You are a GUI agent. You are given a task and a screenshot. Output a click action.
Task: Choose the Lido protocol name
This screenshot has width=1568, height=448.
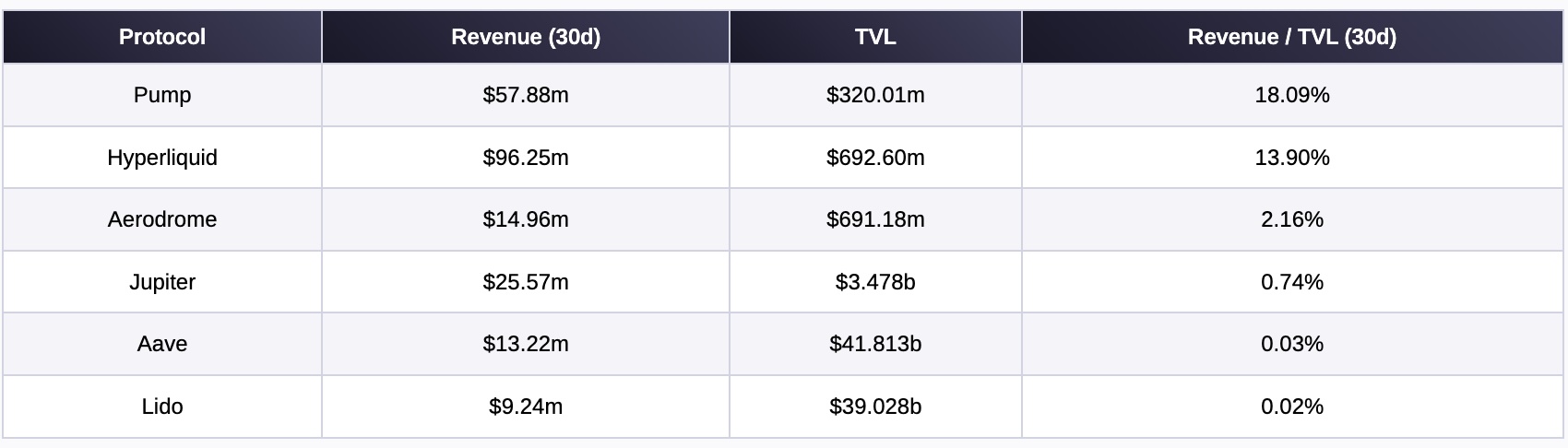tap(162, 407)
